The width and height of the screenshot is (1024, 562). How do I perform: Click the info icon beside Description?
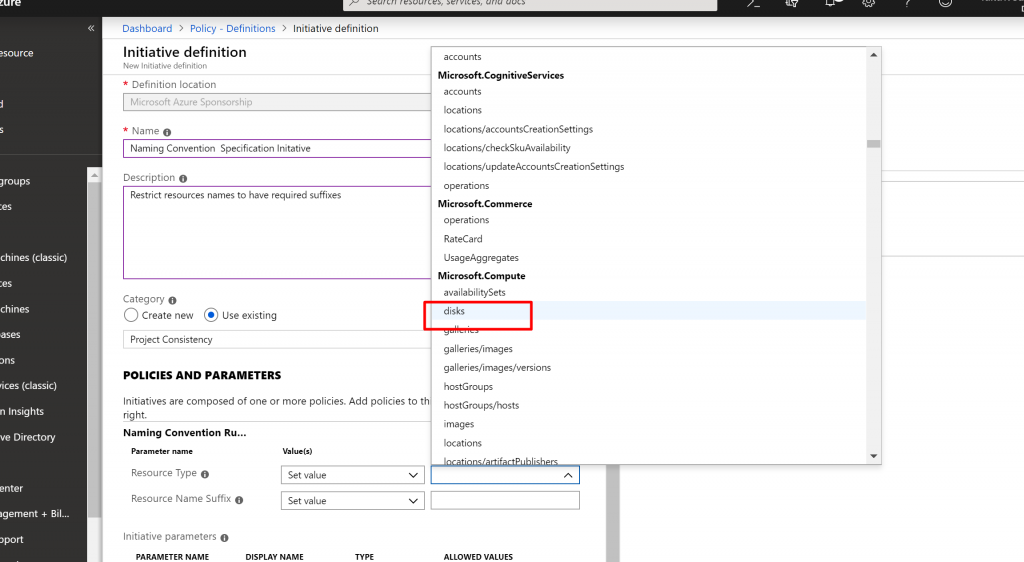(x=183, y=178)
